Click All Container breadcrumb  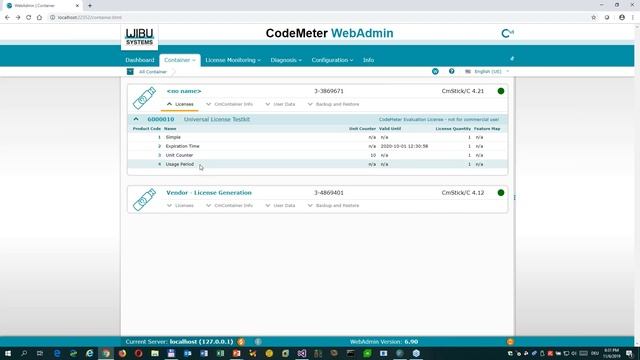[x=153, y=71]
